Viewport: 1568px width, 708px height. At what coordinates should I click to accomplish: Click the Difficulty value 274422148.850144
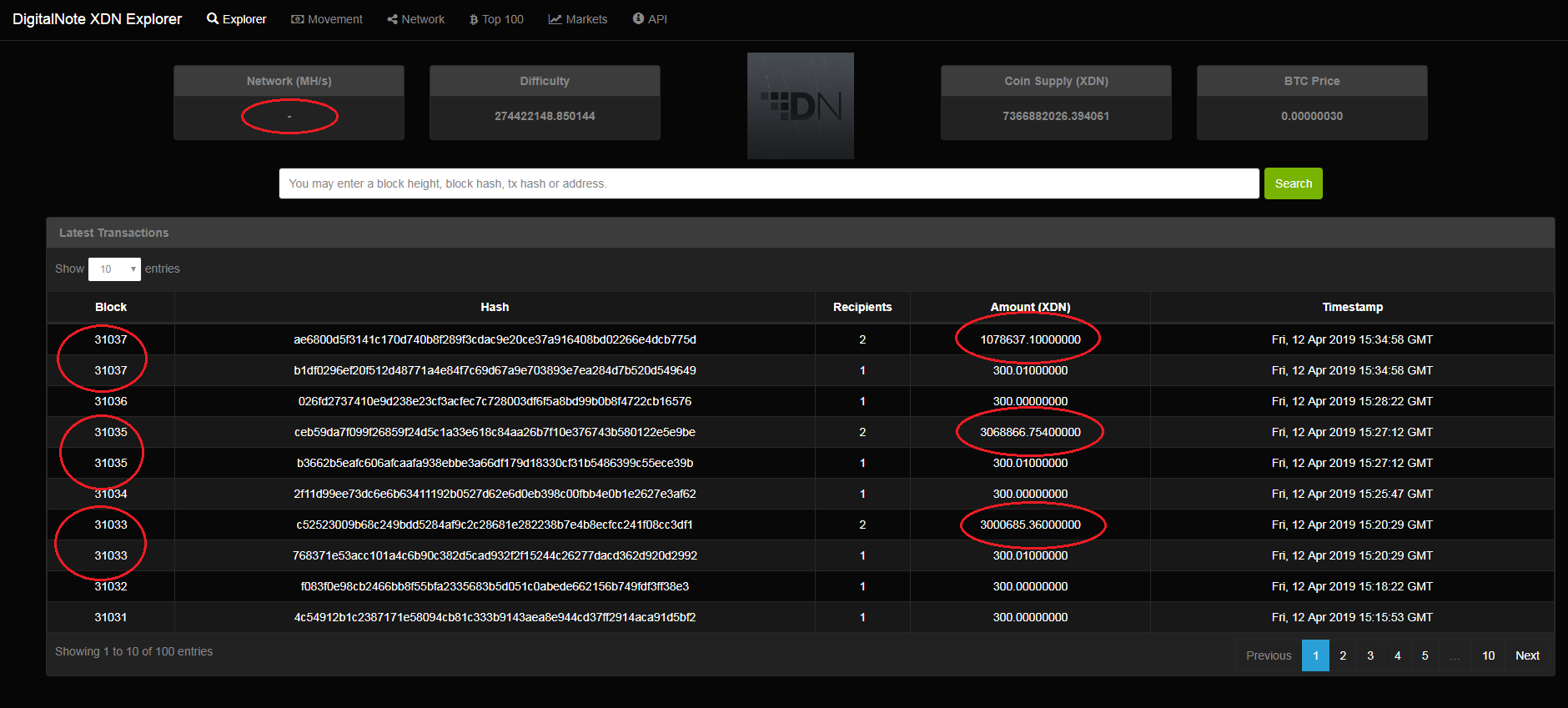click(x=545, y=116)
